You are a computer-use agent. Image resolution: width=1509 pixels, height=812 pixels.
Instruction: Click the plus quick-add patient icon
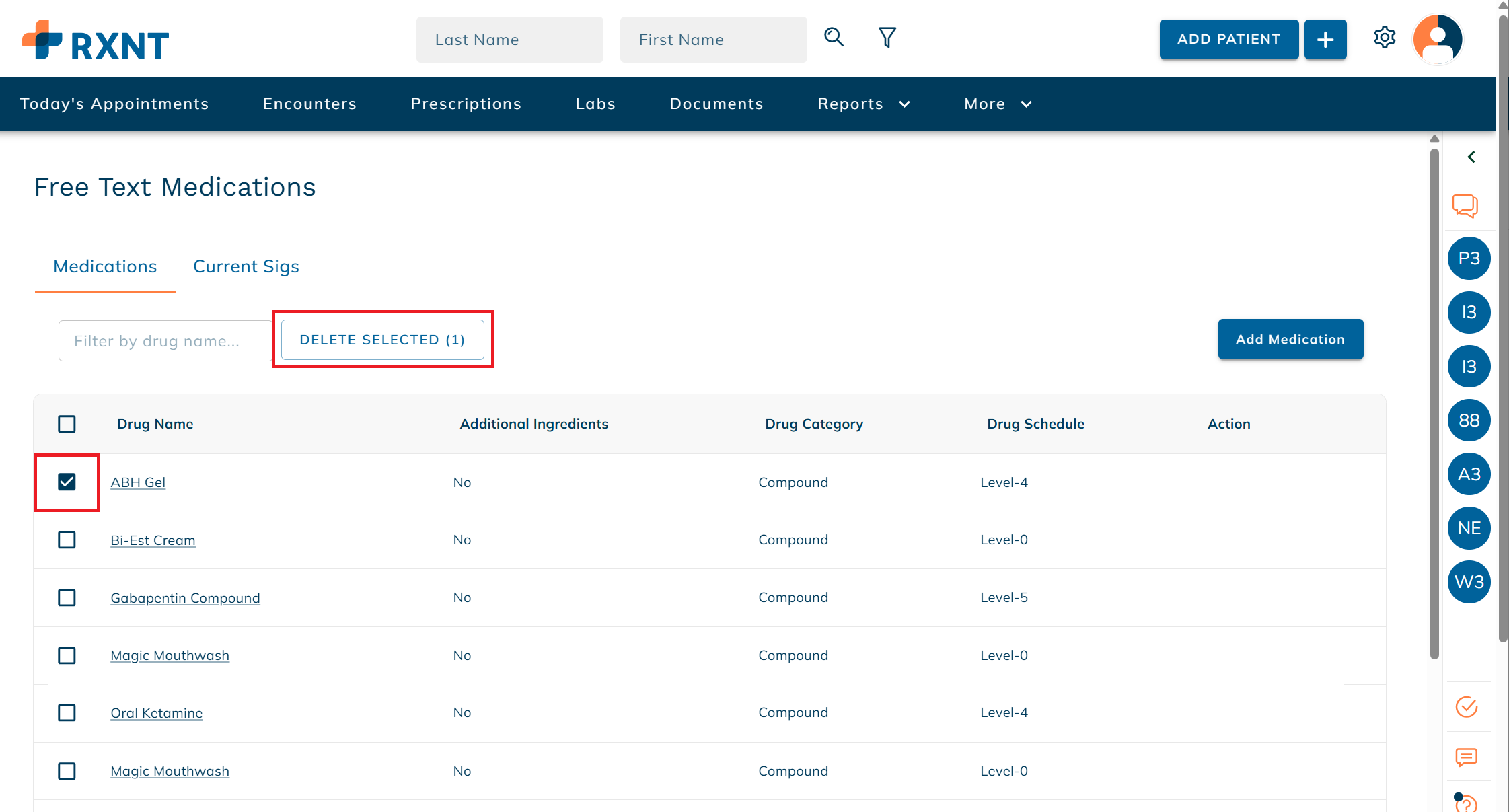pos(1325,40)
